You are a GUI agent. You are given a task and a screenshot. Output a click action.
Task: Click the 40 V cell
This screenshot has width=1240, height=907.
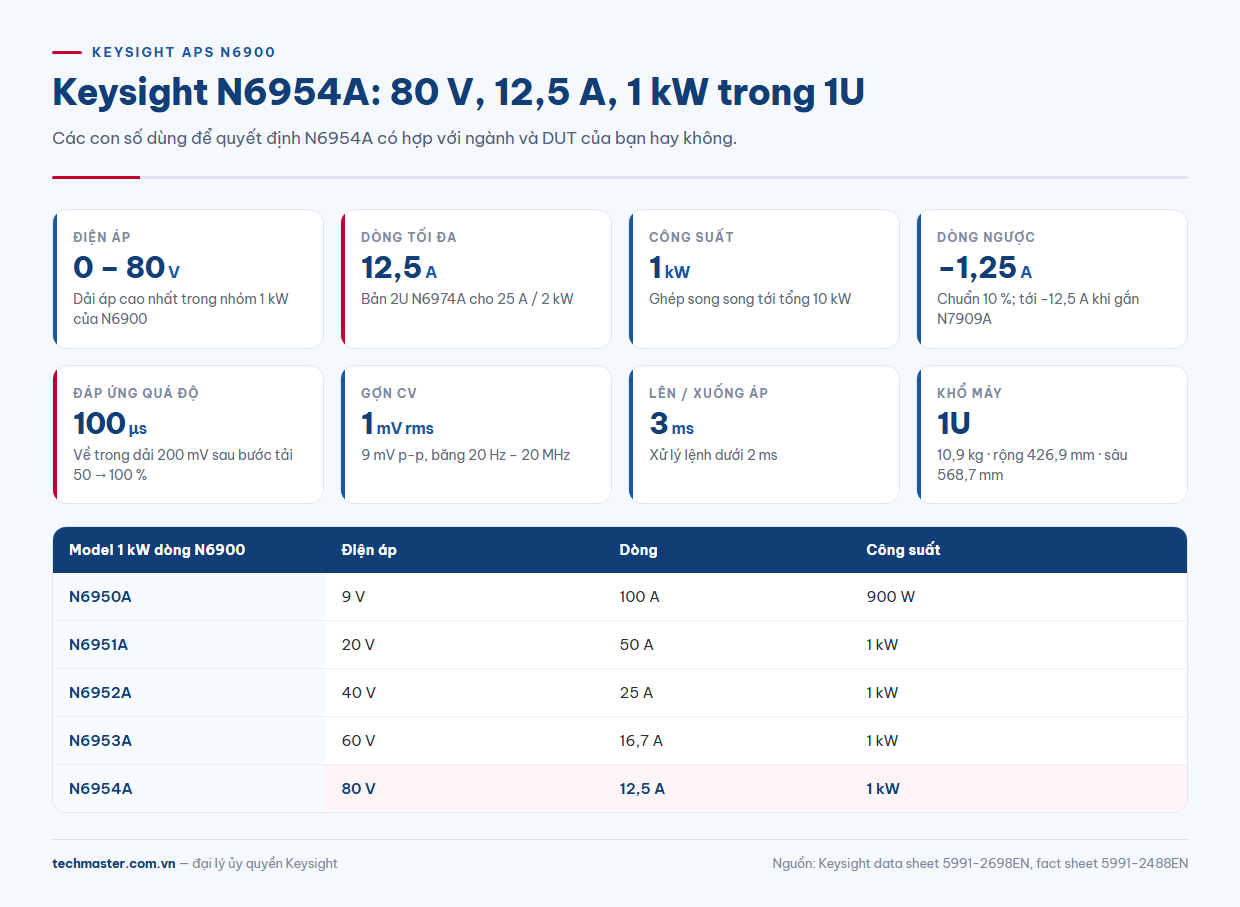coord(358,693)
